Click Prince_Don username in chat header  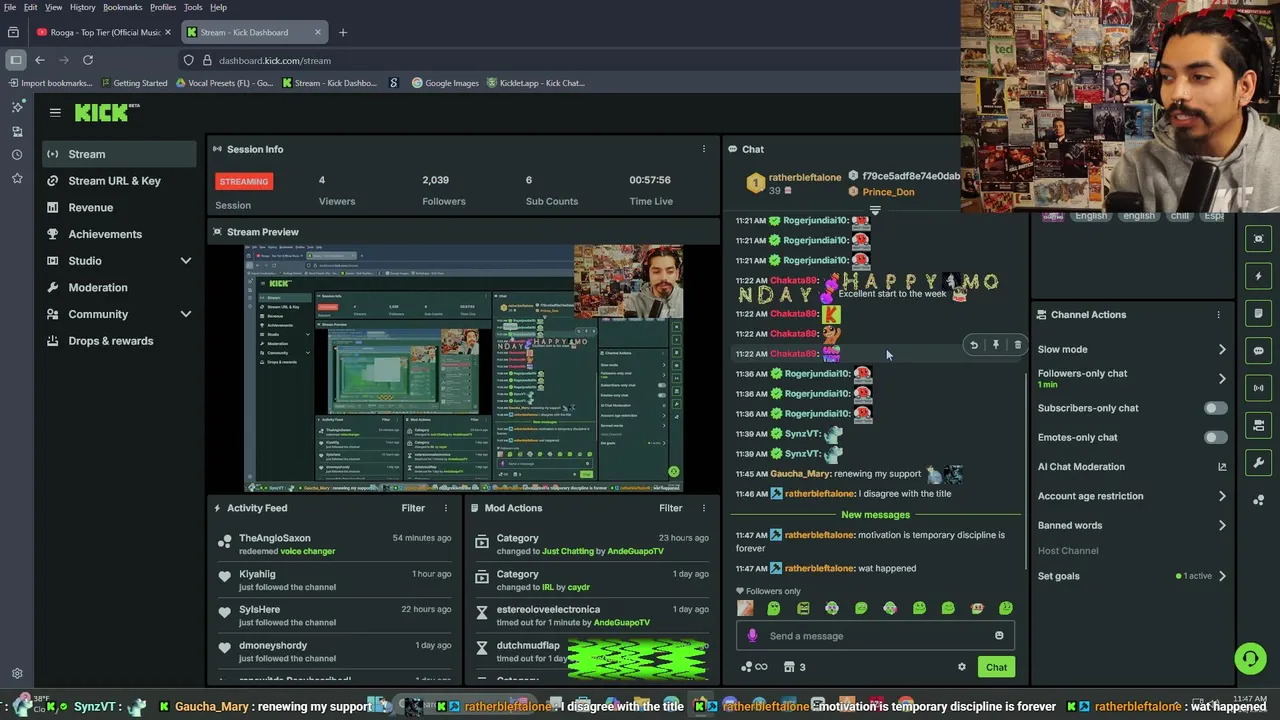pos(888,192)
